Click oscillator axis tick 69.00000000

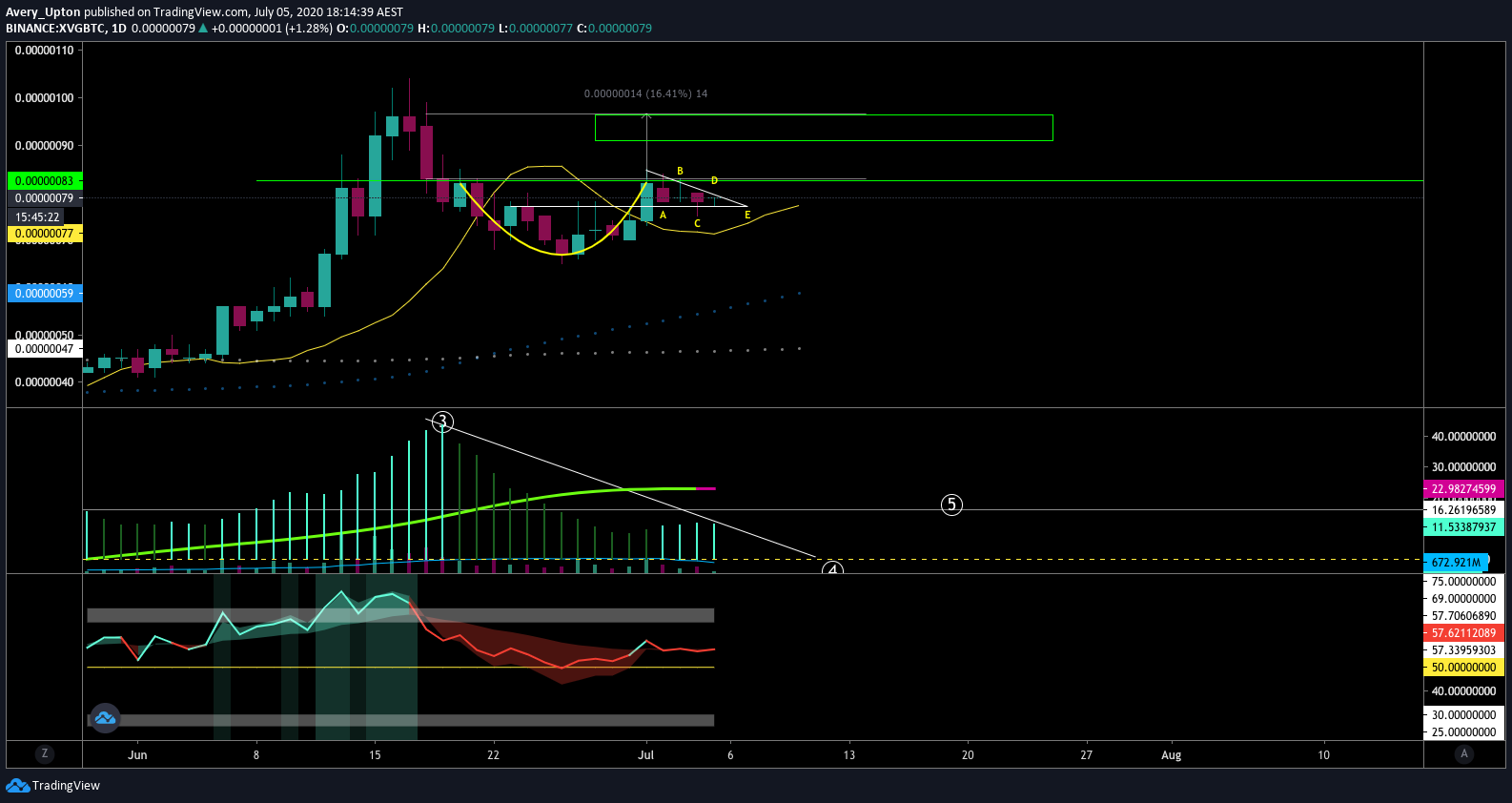[x=1463, y=599]
